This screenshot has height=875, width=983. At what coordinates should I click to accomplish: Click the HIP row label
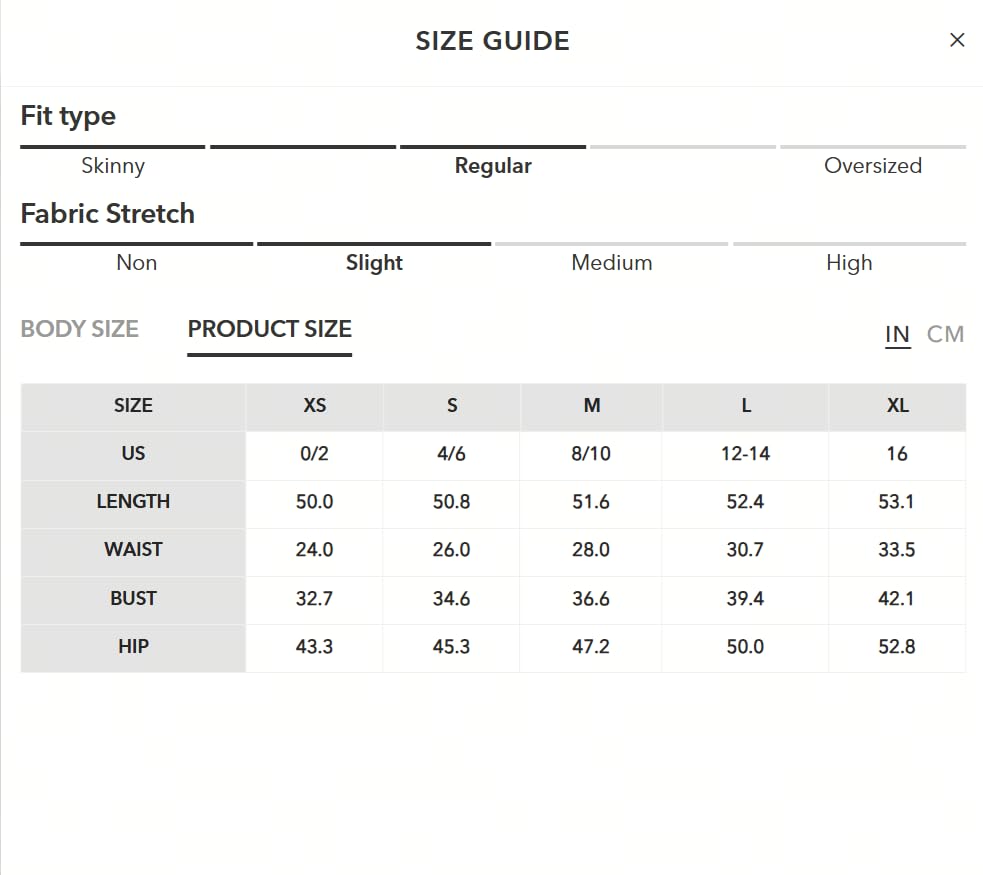(134, 646)
